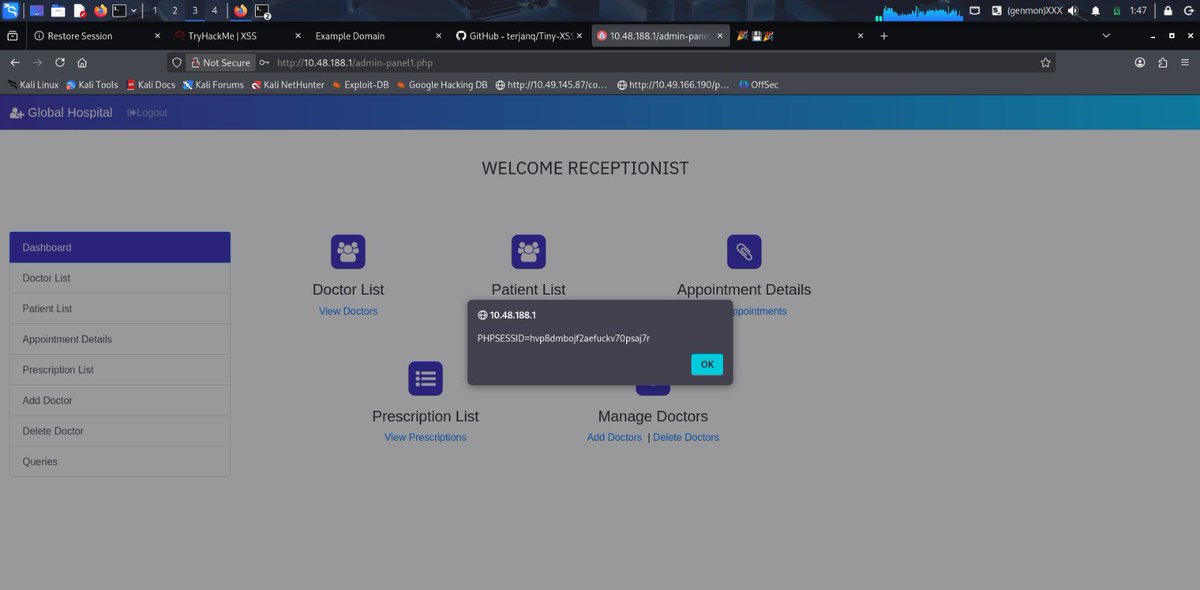Click the saved password key icon
The height and width of the screenshot is (590, 1200).
(264, 62)
